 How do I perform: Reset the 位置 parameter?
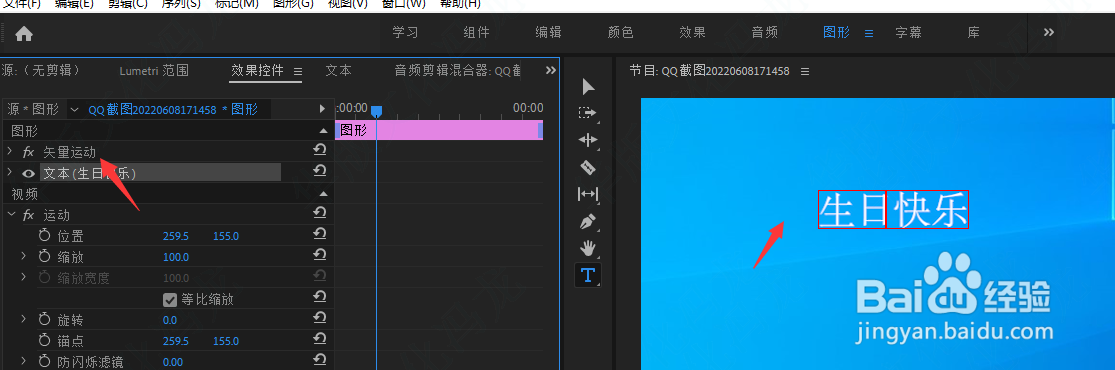tap(320, 234)
